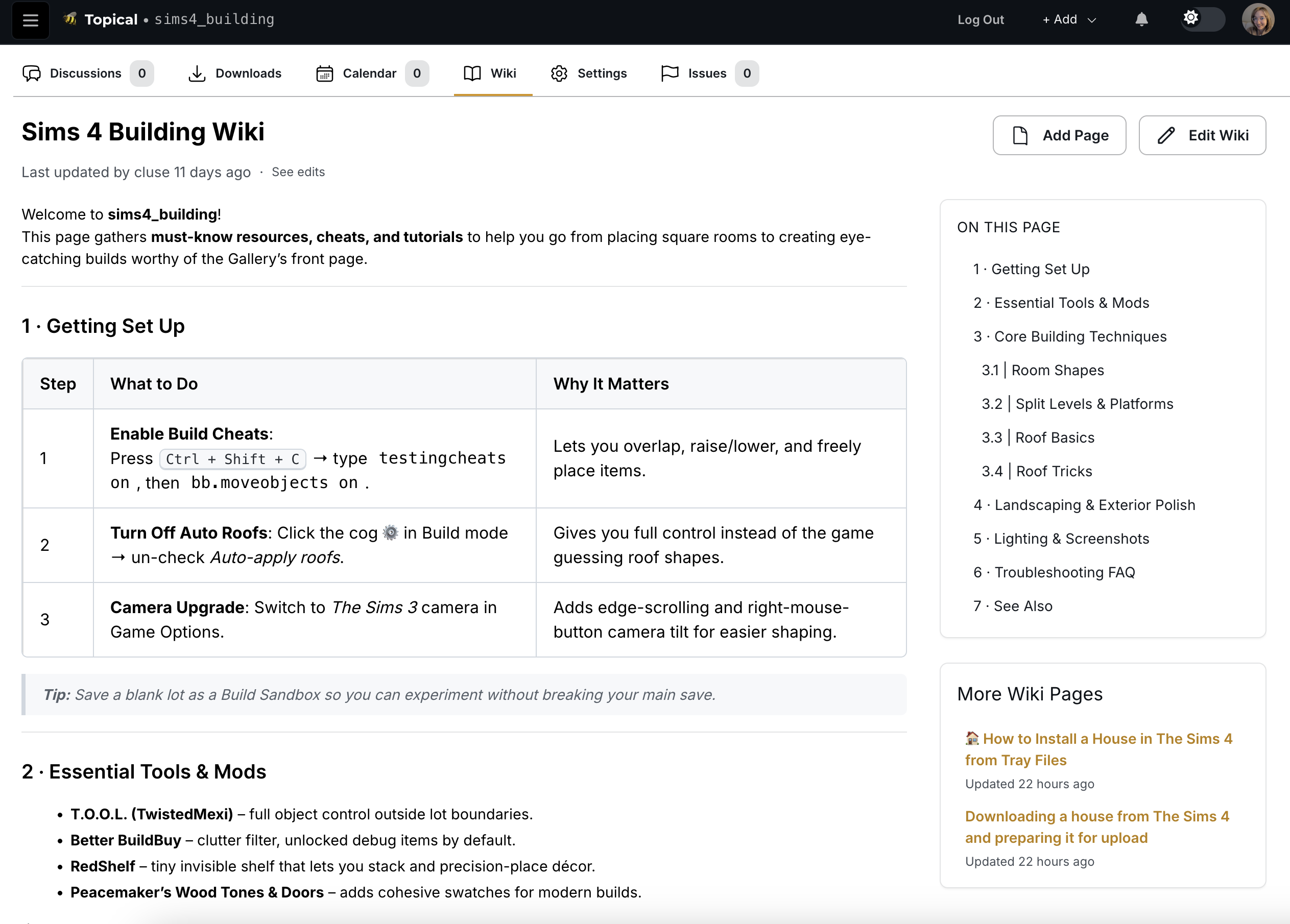Click the Sims 4 Building Wiki title

coord(143,132)
